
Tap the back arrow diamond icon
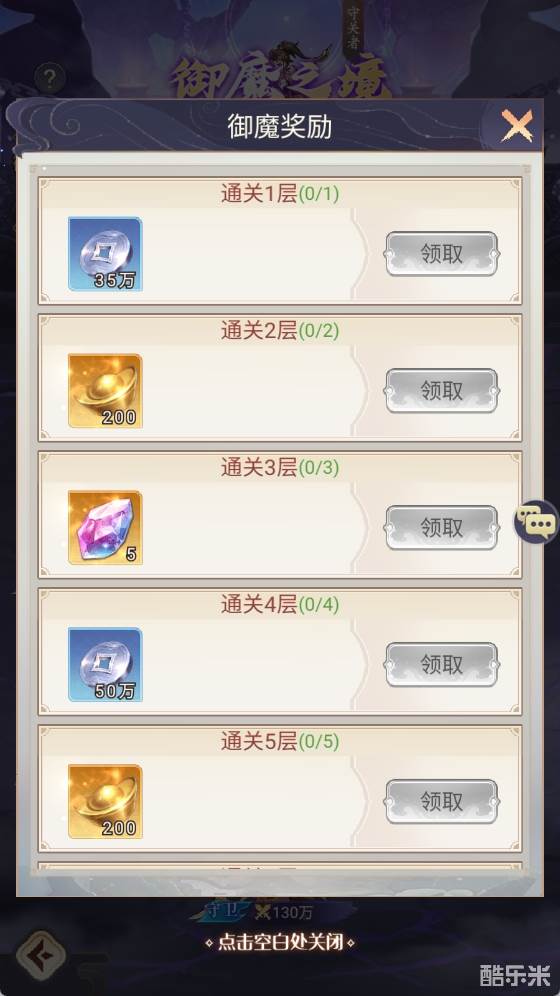[x=41, y=955]
